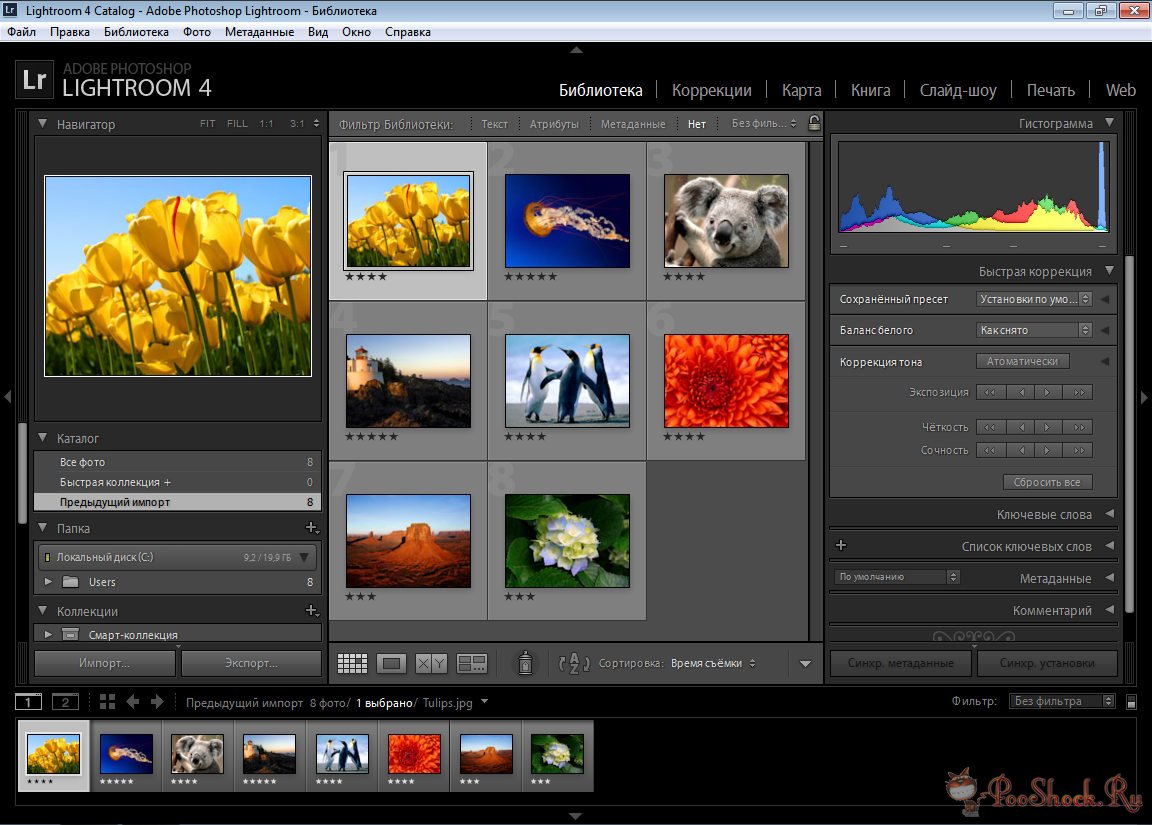The height and width of the screenshot is (825, 1152).
Task: Click the Синхр. установки button
Action: [x=1047, y=663]
